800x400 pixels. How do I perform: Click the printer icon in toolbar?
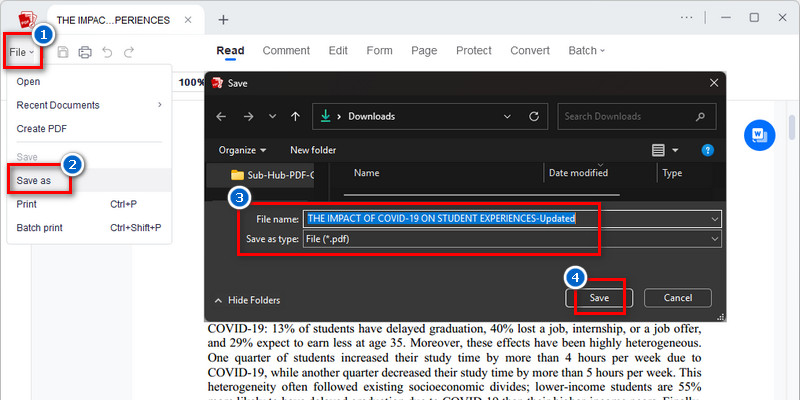85,52
